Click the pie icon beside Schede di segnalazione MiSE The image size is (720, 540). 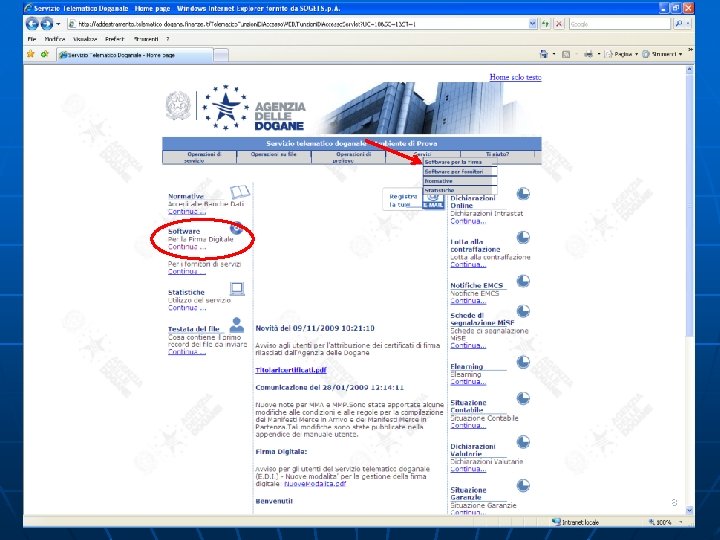pyautogui.click(x=523, y=311)
